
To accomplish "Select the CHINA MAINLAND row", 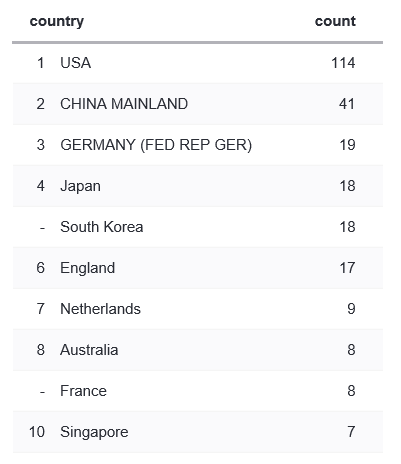I will point(198,104).
